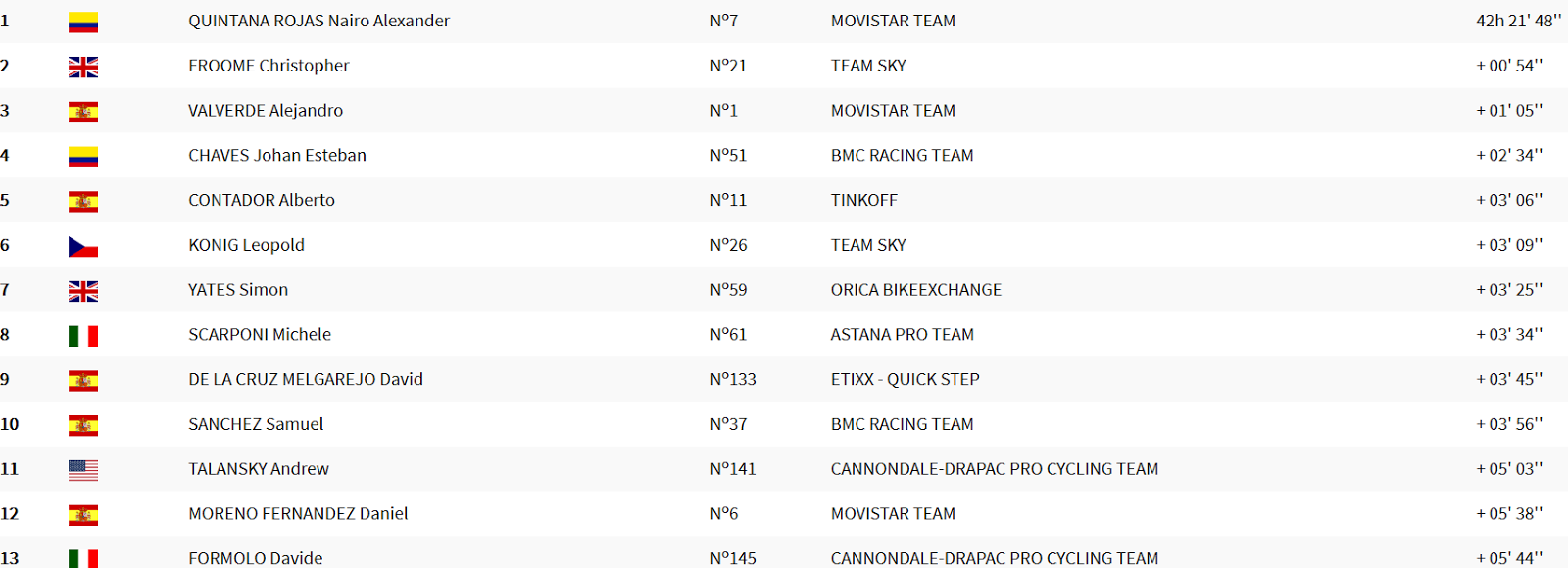Select rider DE LA CRUZ MELGAREJO David

(x=306, y=379)
